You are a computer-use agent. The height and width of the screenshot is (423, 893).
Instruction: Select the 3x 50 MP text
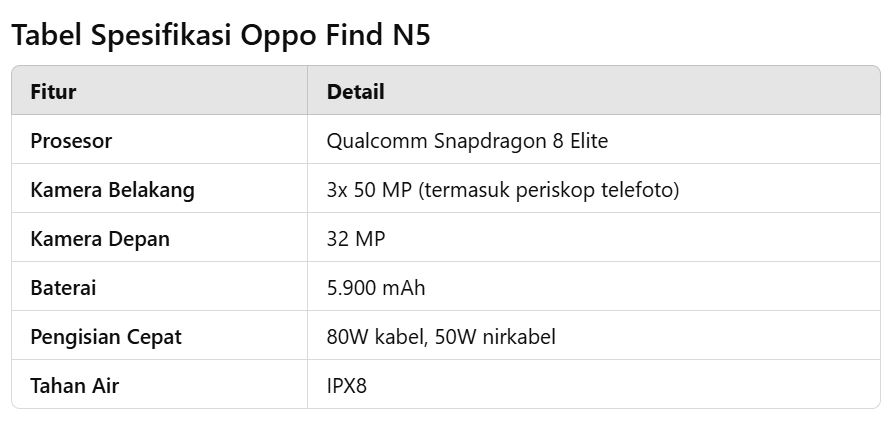(x=370, y=190)
